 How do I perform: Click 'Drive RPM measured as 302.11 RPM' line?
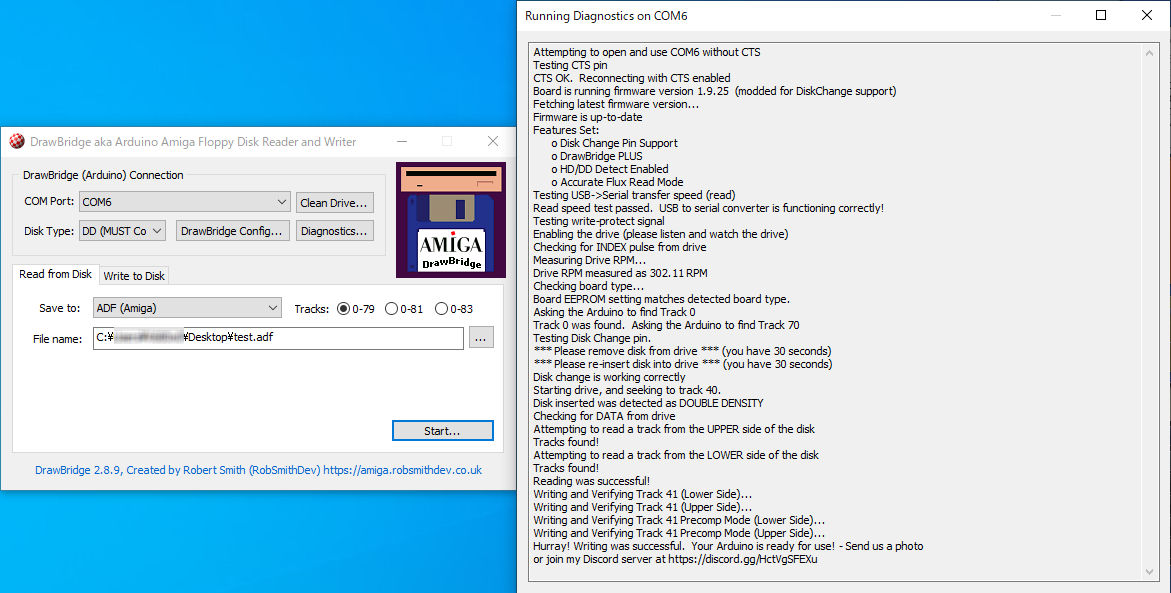point(620,273)
